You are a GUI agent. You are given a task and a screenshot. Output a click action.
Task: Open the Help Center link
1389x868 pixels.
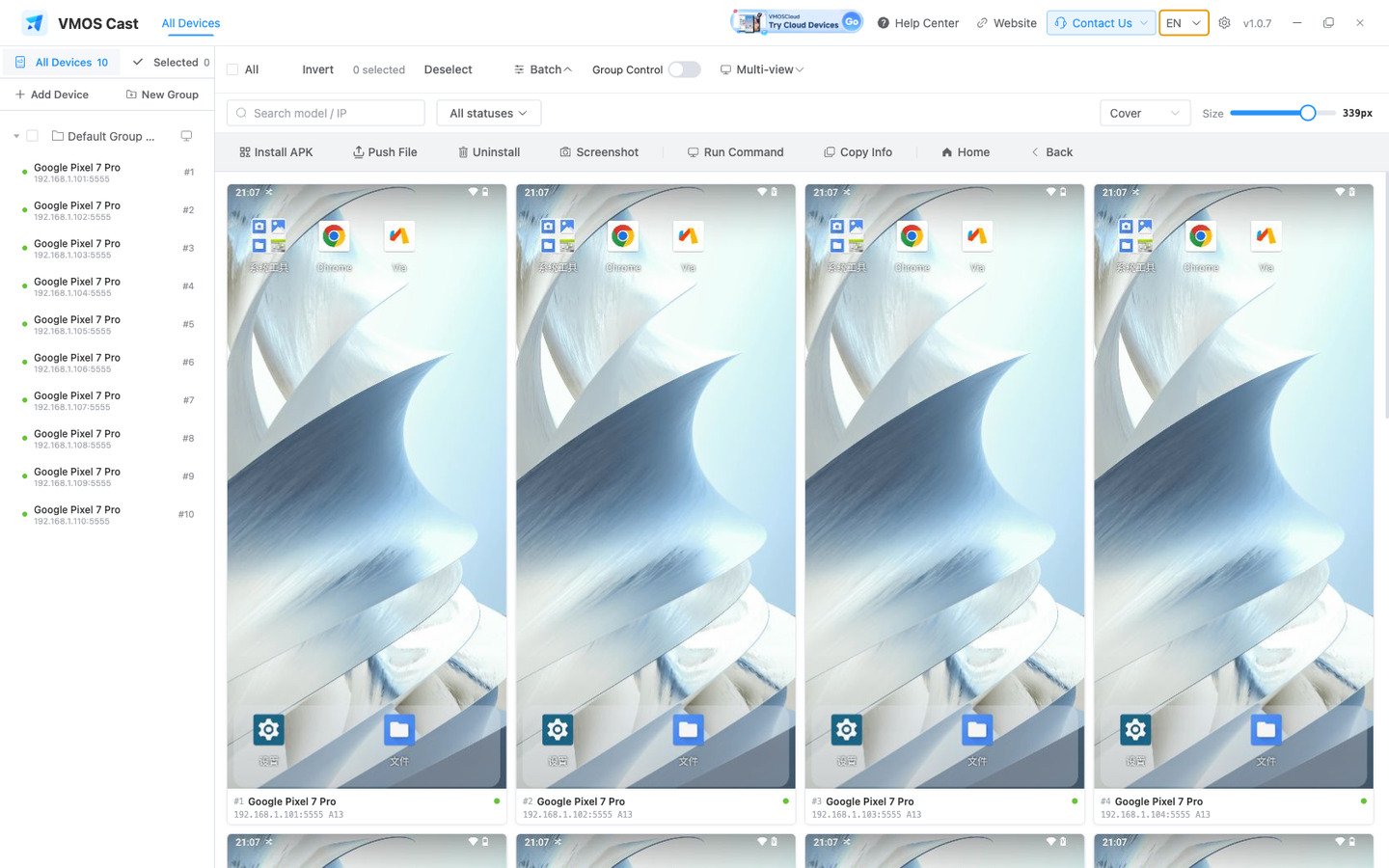918,23
